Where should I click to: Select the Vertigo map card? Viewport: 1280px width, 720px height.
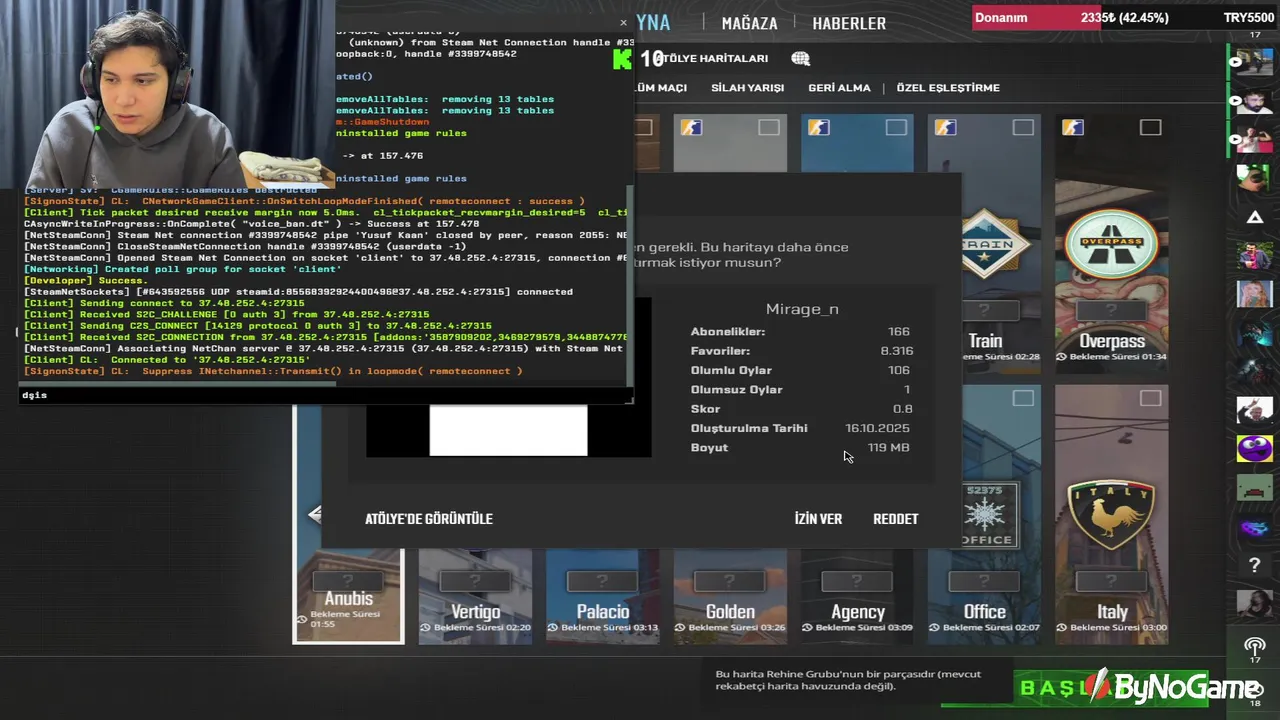click(x=475, y=596)
